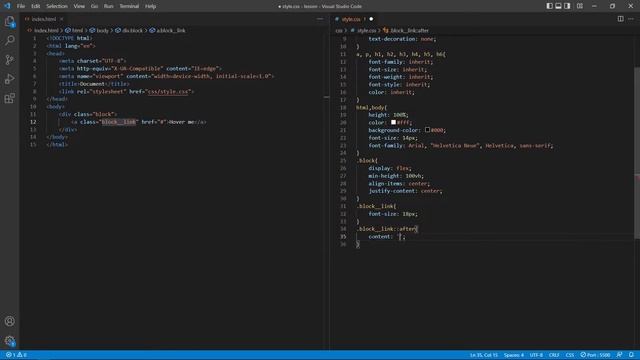Toggle the bottom panel layout icon
Viewport: 640px width, 360px height.
click(x=558, y=6)
